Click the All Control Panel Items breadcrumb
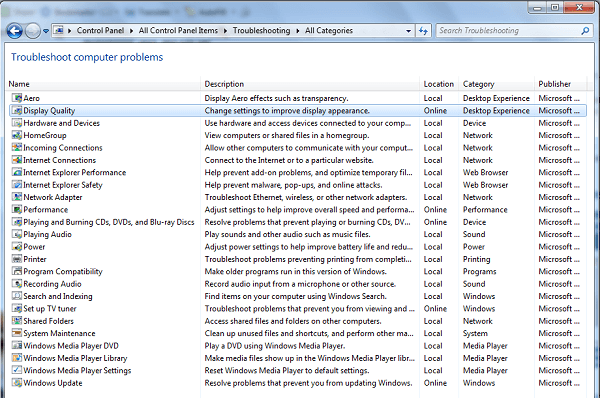 [x=178, y=31]
